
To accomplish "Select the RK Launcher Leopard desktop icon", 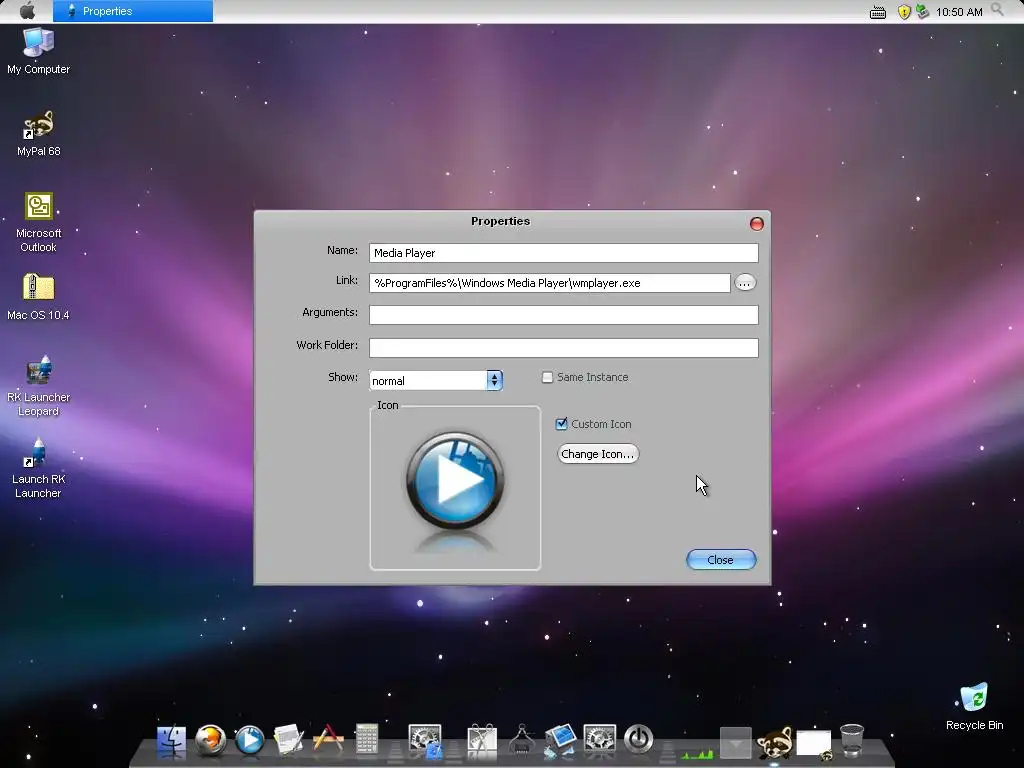I will 39,386.
